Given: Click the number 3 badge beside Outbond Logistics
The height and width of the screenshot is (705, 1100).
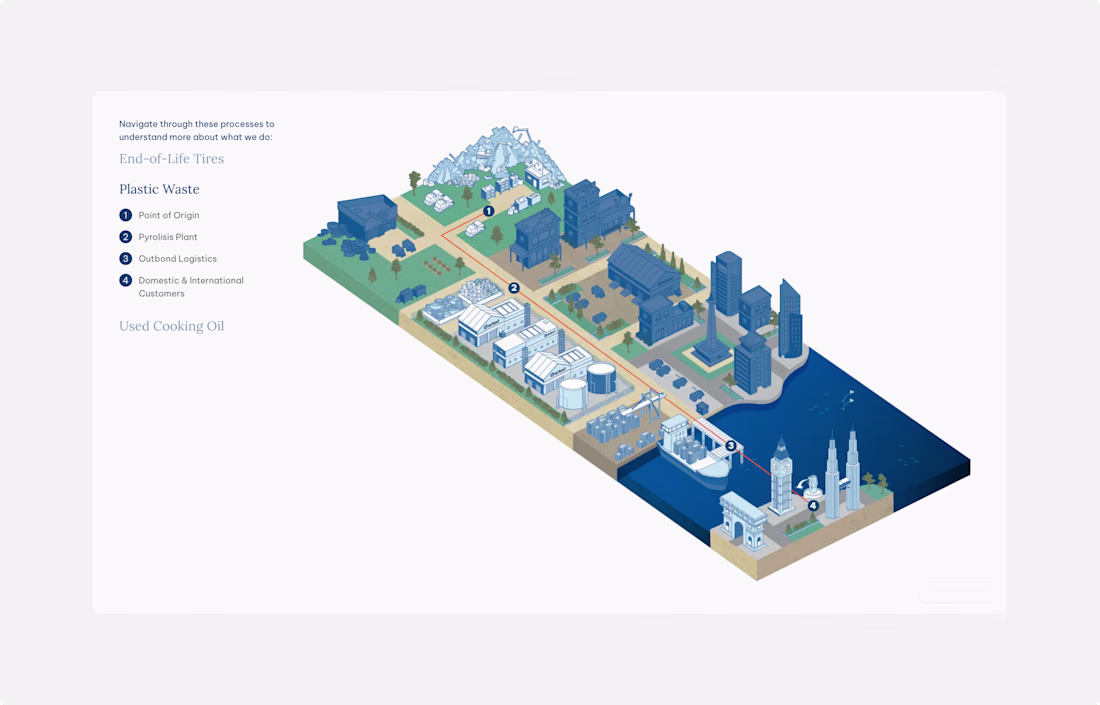Looking at the screenshot, I should pos(126,258).
